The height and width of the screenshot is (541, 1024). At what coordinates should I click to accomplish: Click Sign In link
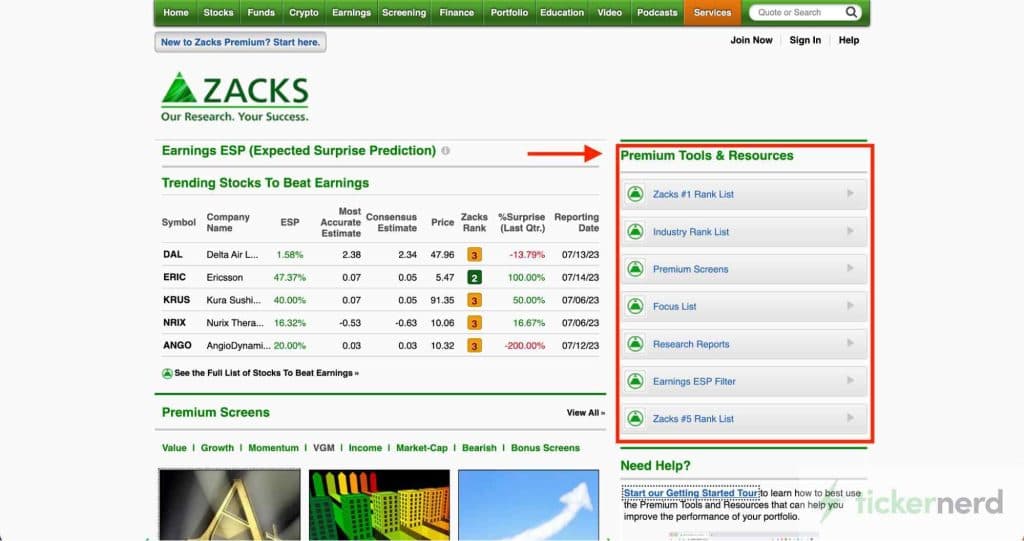click(x=805, y=40)
